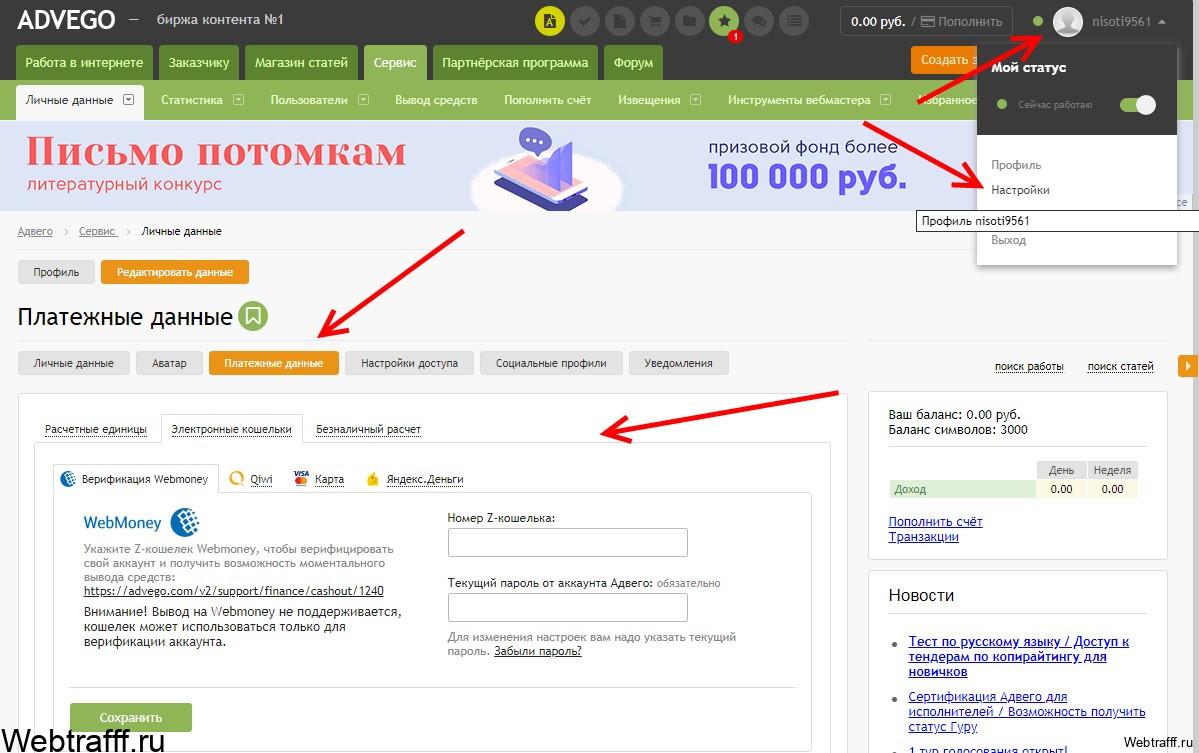Click the orange Создать button
Viewport: 1199px width, 753px height.
click(944, 60)
